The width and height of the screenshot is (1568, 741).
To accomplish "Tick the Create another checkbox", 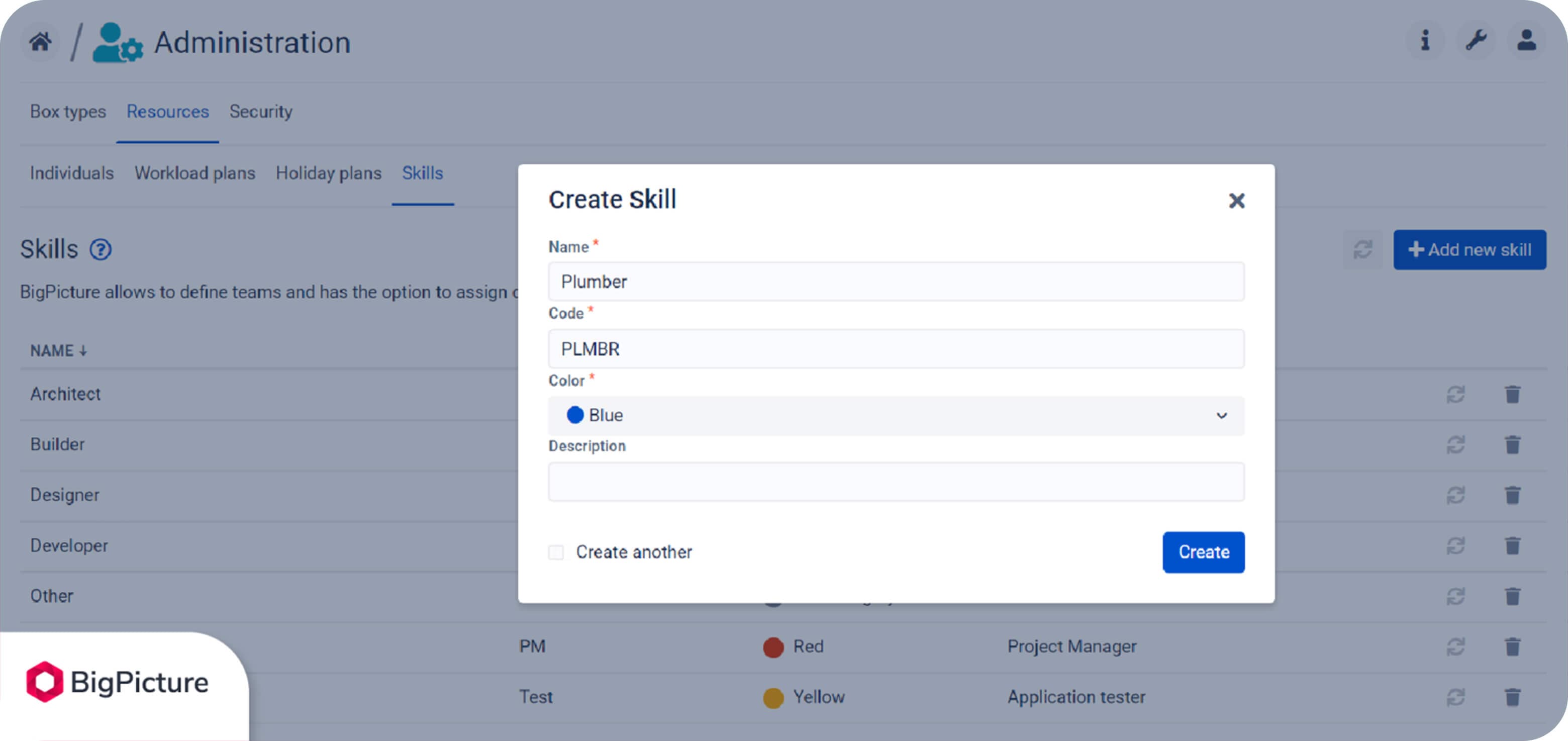I will click(x=556, y=552).
